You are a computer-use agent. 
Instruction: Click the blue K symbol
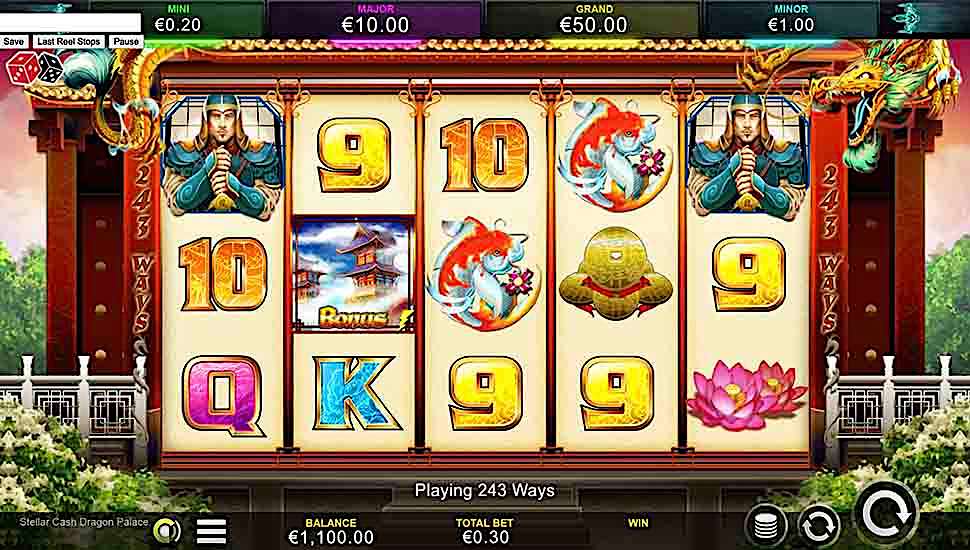click(x=354, y=393)
